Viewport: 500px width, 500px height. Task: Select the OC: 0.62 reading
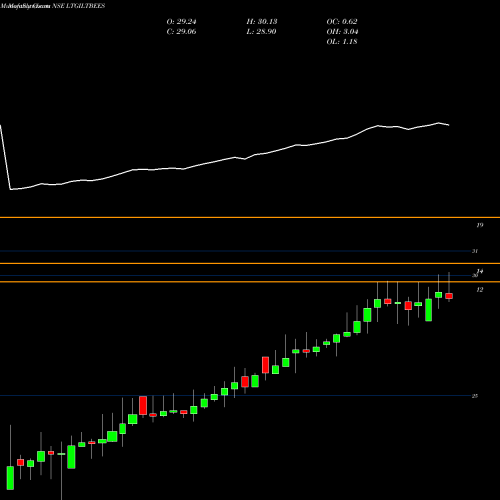pos(342,22)
